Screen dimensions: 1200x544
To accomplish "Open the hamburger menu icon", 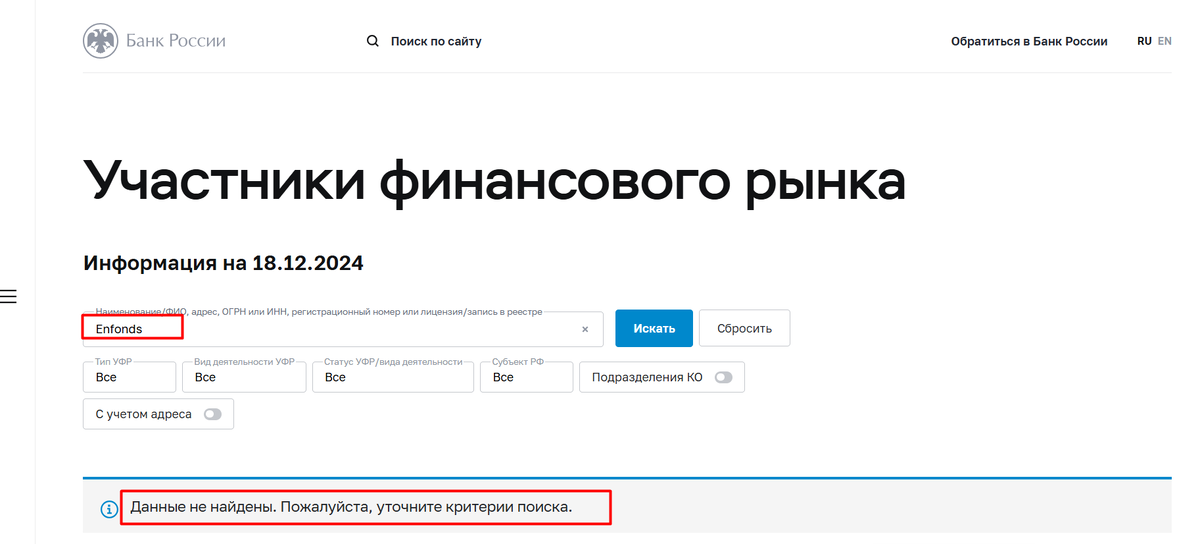I will point(8,296).
